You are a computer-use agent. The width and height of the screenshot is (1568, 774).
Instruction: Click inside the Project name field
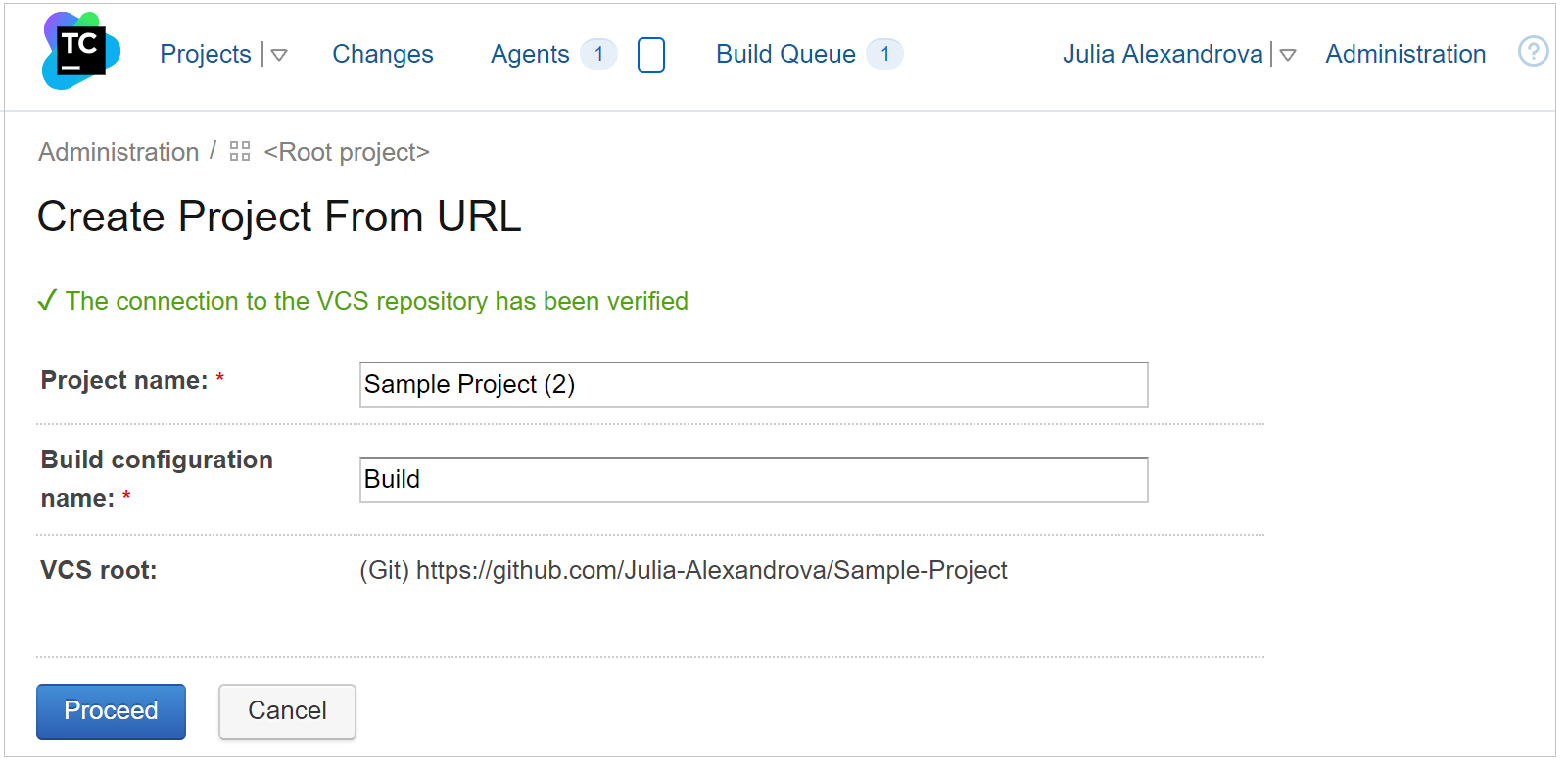tap(752, 384)
